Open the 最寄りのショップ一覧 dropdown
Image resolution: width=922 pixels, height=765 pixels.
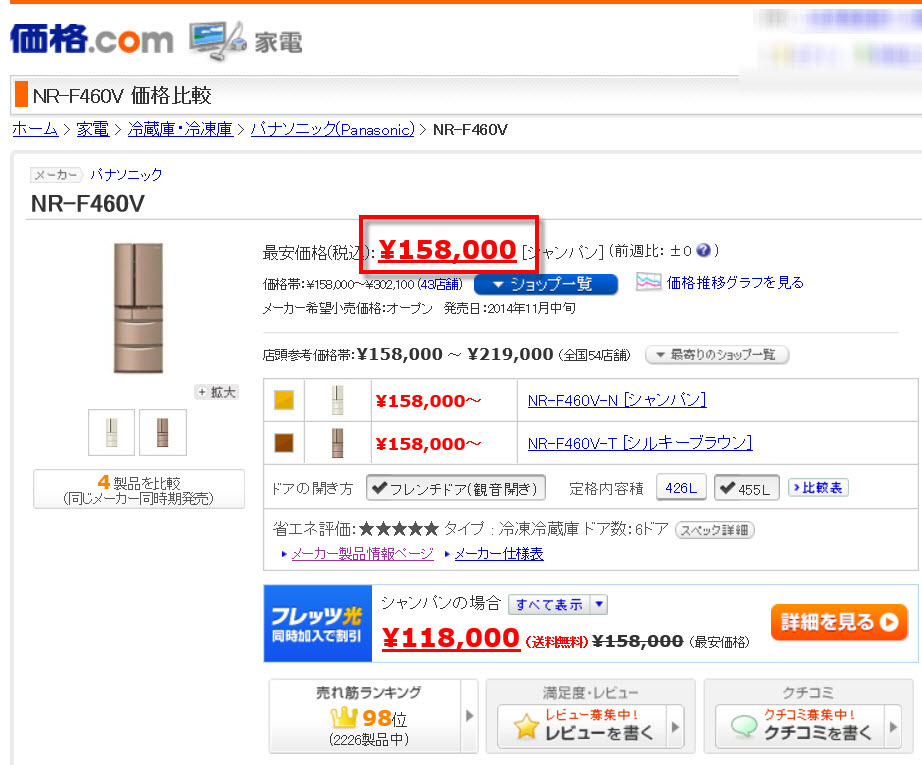(717, 355)
